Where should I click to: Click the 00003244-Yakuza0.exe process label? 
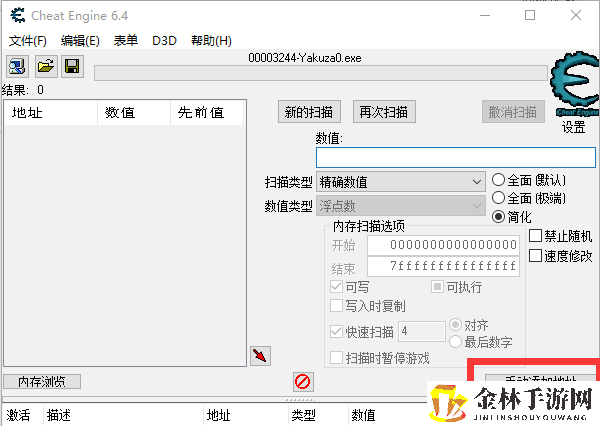(x=305, y=58)
